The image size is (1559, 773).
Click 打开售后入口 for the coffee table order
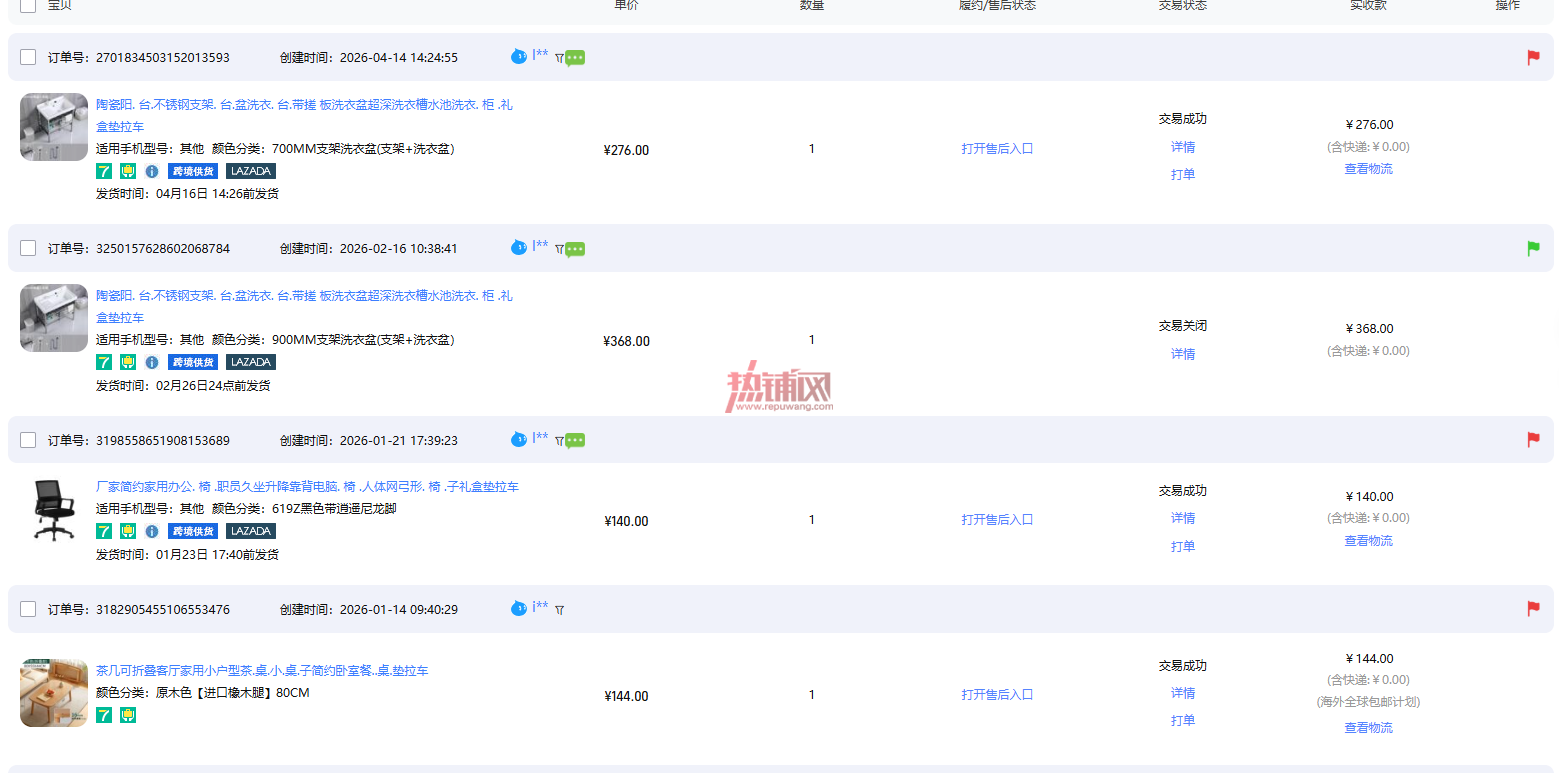coord(997,695)
